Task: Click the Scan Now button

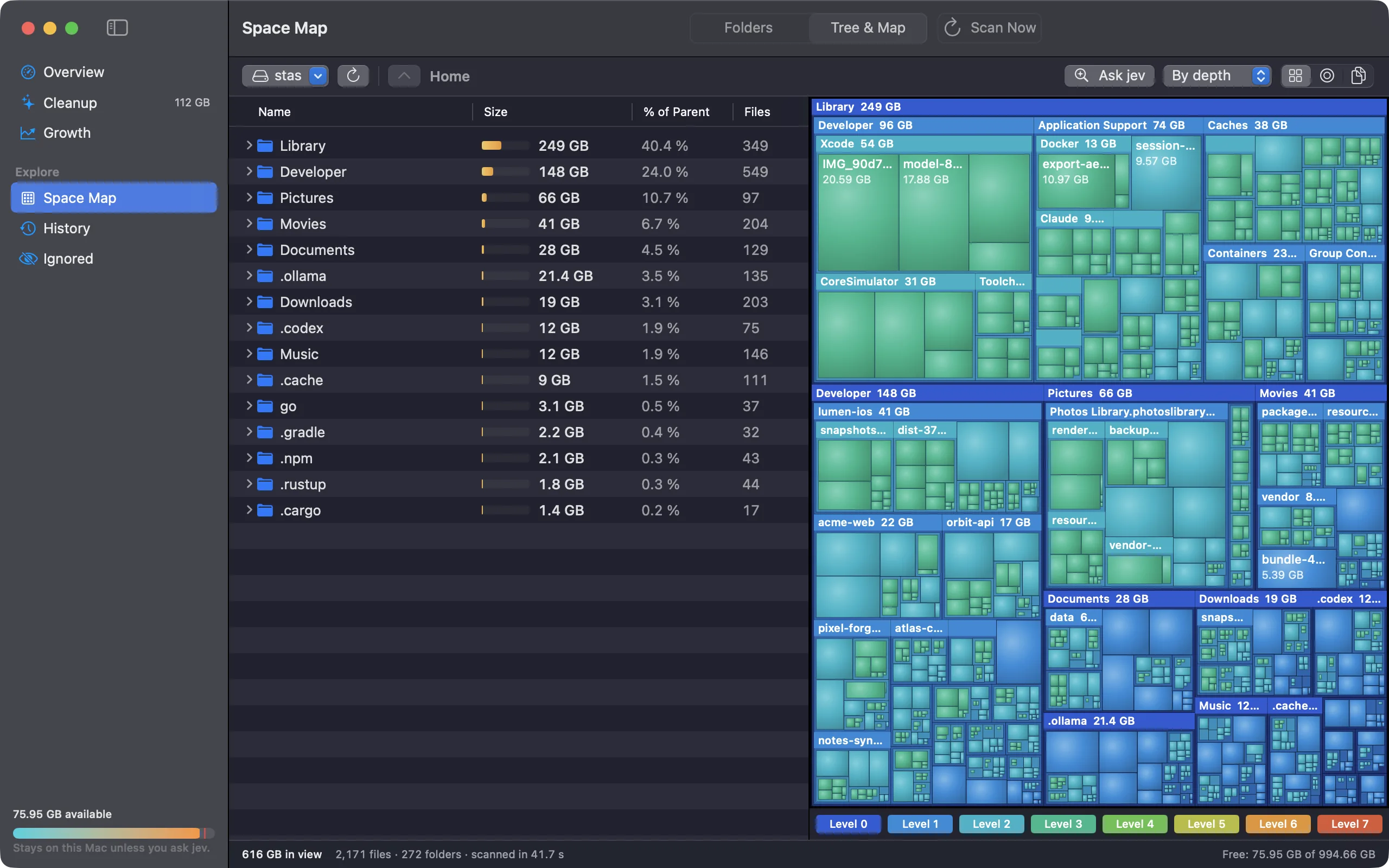Action: (x=990, y=28)
